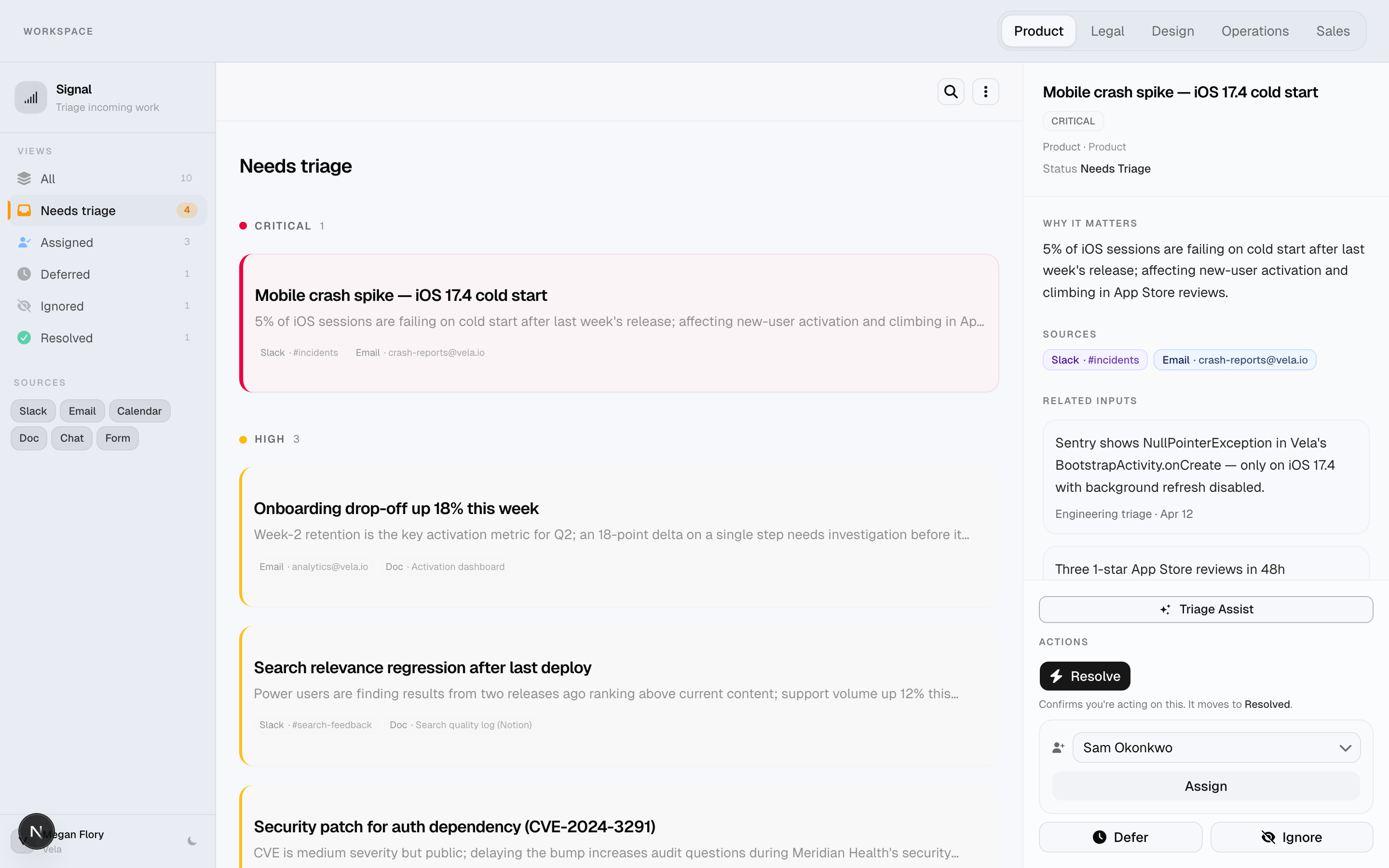This screenshot has height=868, width=1389.
Task: Click the Defer button
Action: [x=1120, y=837]
